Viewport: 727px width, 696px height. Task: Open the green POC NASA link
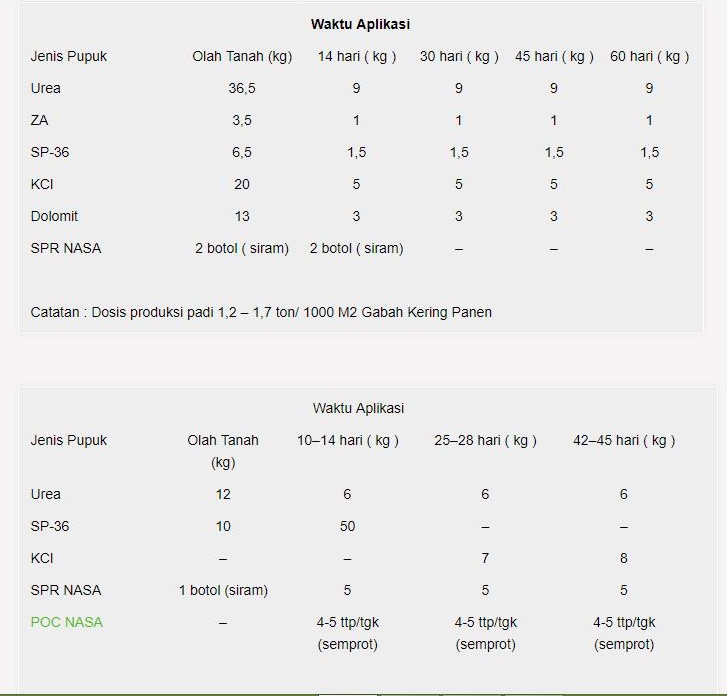(67, 622)
